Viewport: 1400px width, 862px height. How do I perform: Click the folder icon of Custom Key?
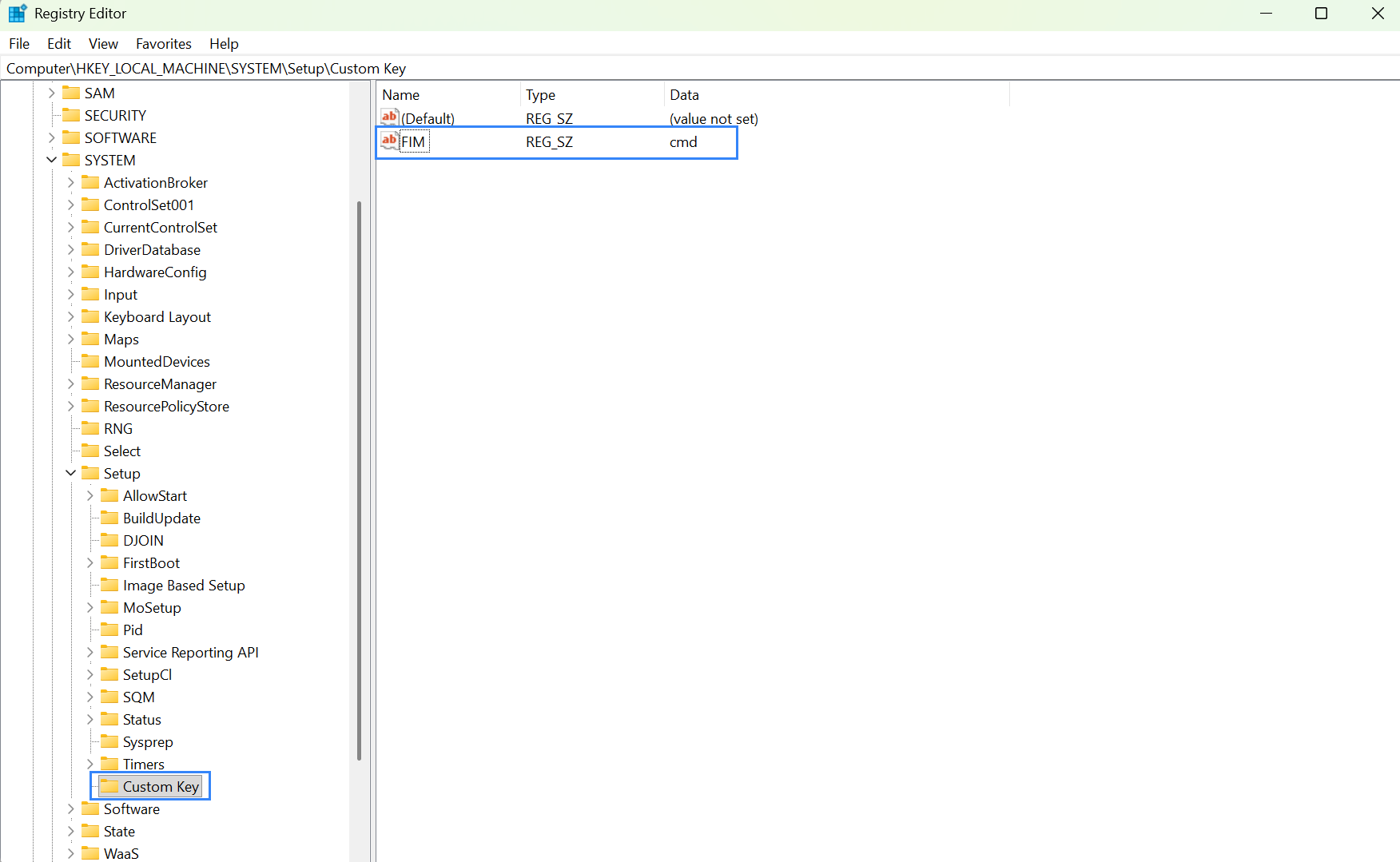point(109,786)
